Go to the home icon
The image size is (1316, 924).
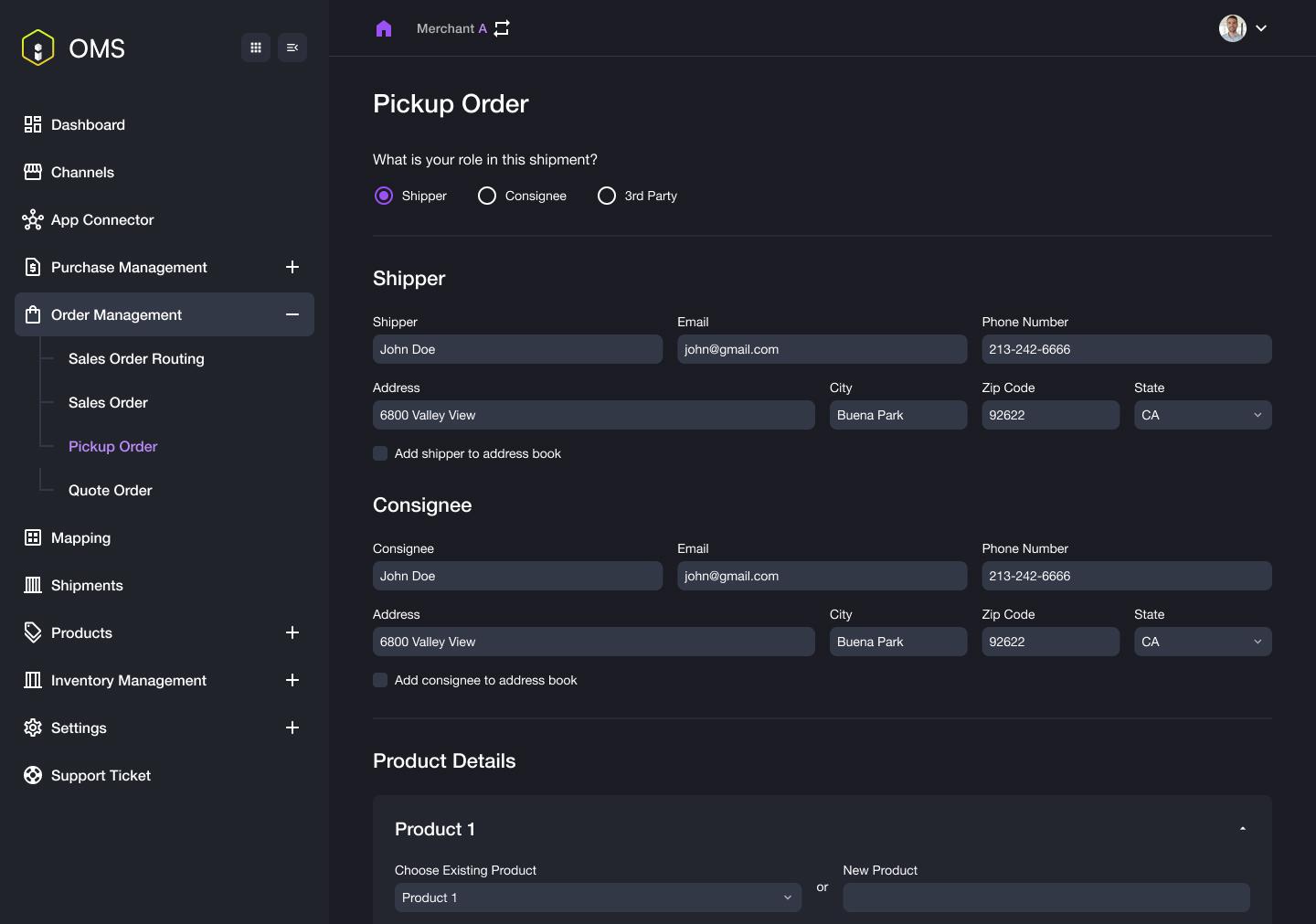[x=384, y=28]
